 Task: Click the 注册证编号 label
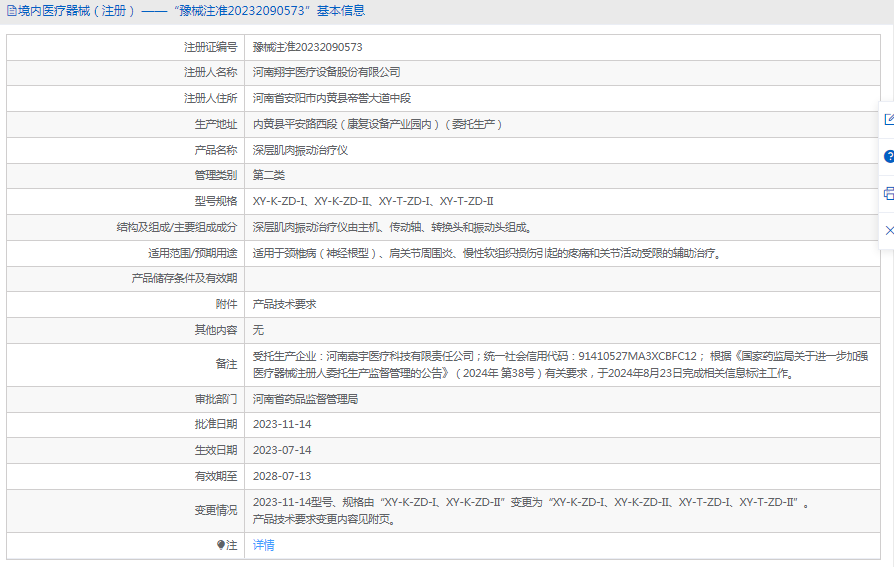point(210,47)
